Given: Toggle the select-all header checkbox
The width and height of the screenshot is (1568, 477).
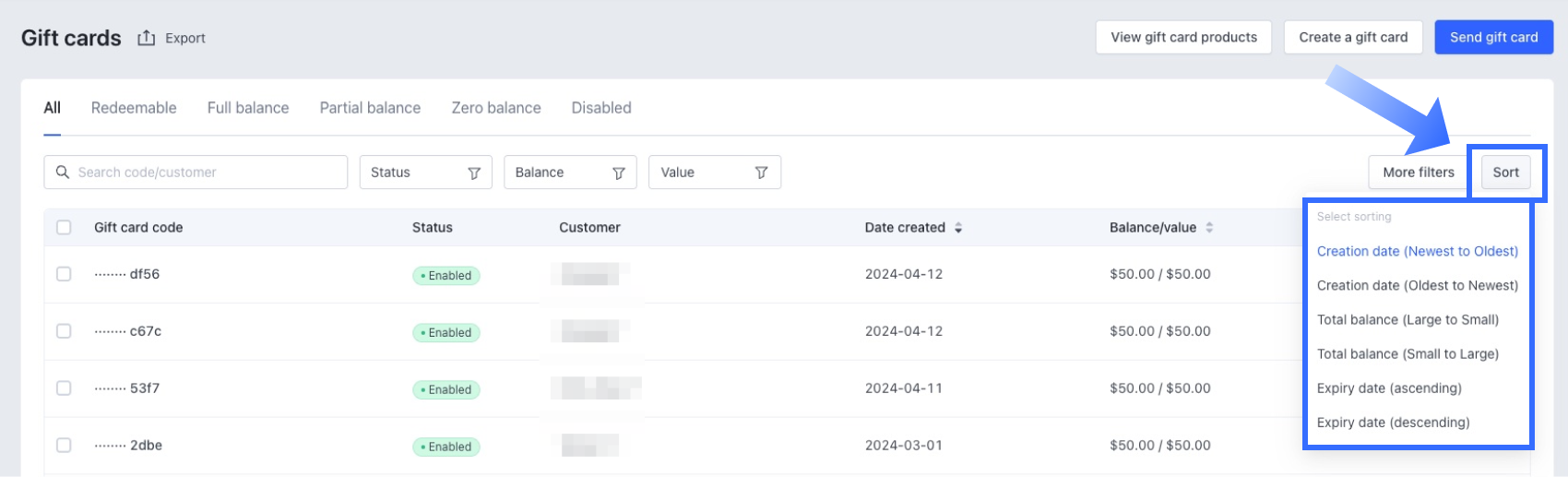Looking at the screenshot, I should pos(64,228).
